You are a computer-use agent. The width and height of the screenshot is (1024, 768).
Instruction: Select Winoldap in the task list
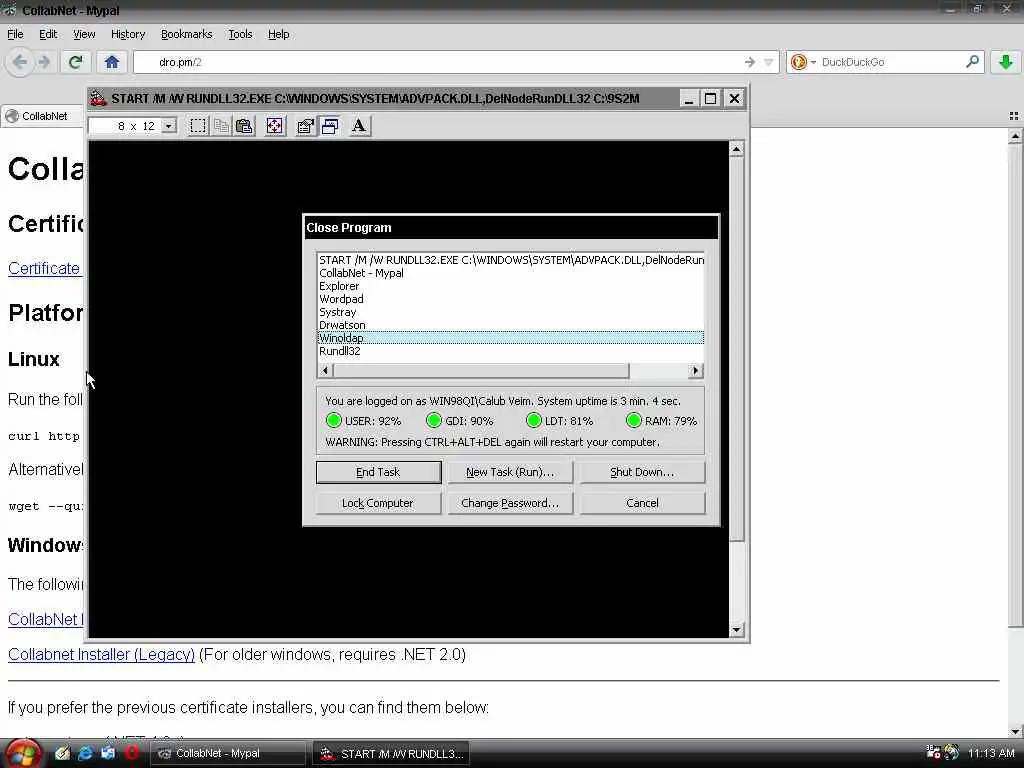(511, 338)
